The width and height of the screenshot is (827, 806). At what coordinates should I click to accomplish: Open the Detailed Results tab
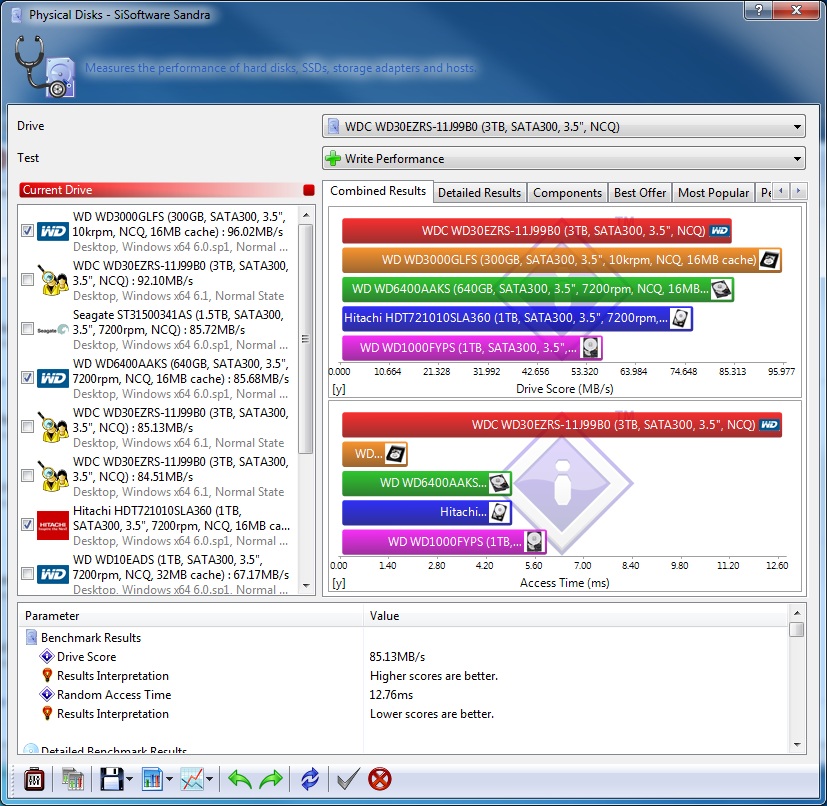tap(479, 193)
